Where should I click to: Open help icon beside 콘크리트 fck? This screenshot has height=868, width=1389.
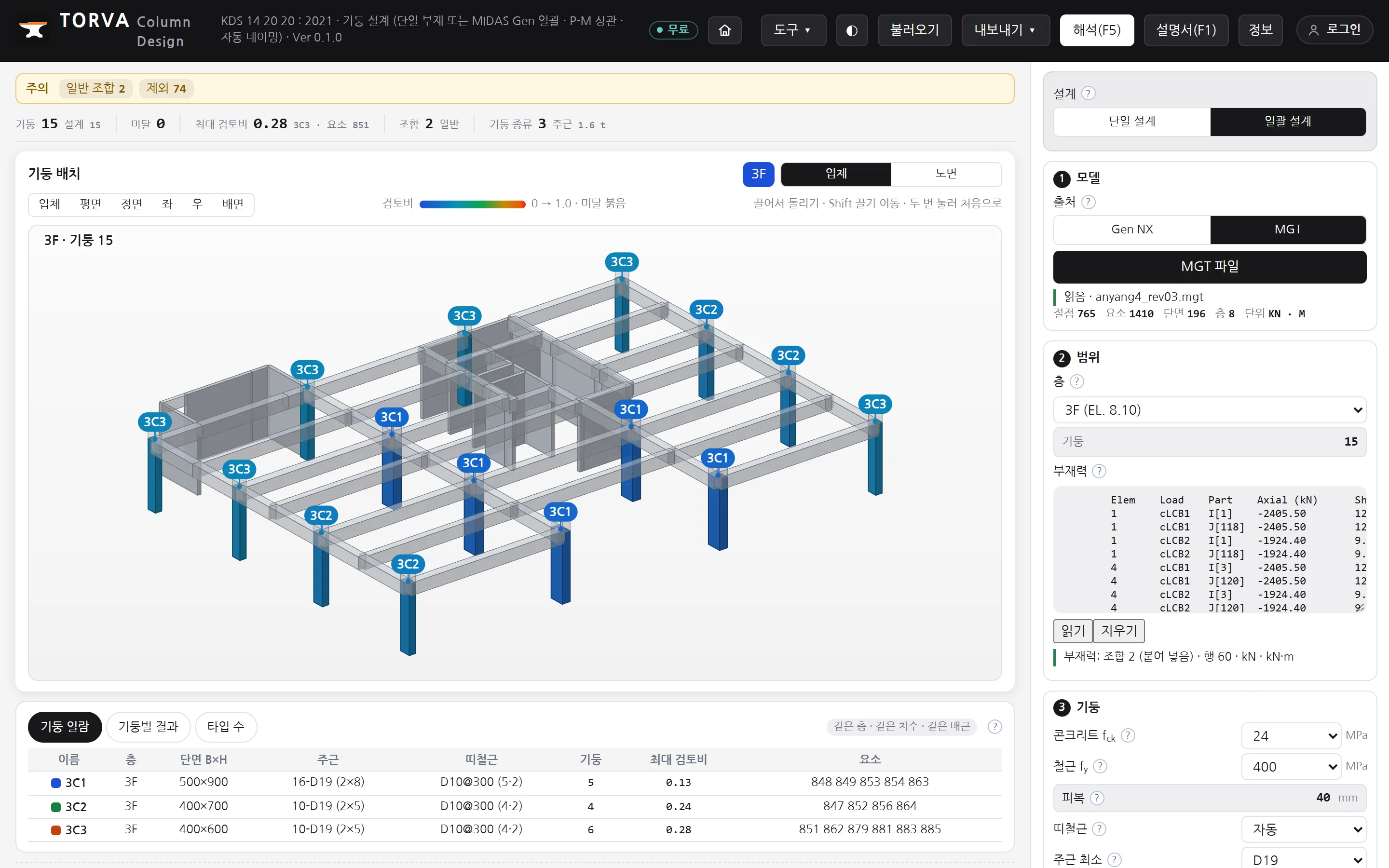point(1128,735)
